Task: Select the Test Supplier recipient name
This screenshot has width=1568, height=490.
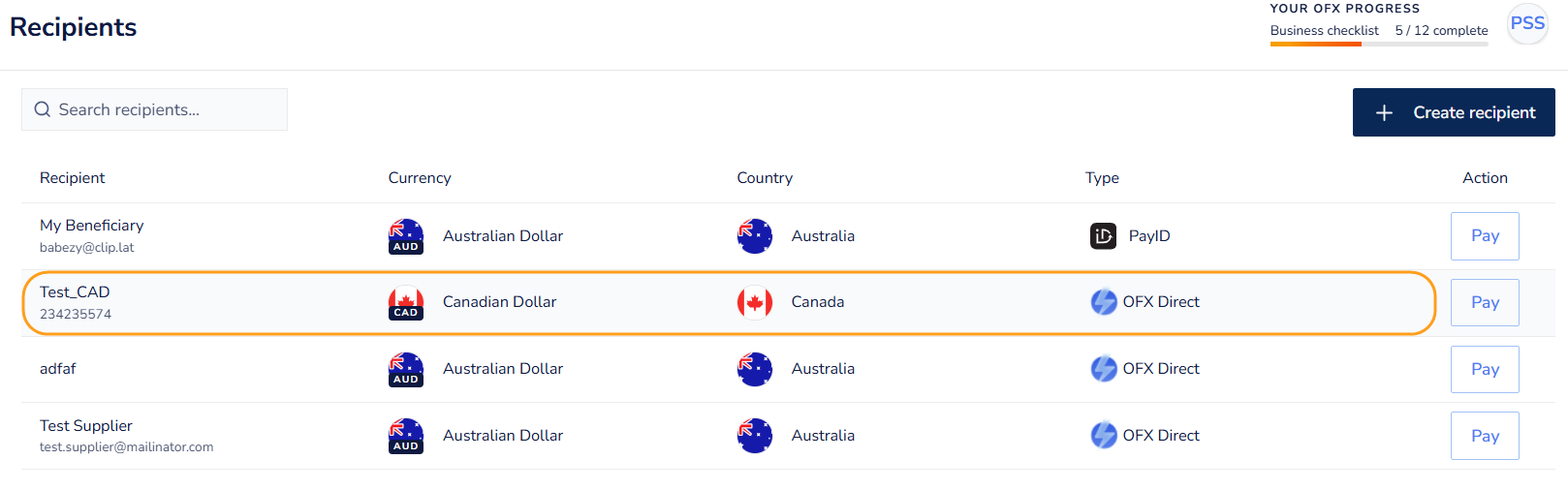Action: [86, 426]
